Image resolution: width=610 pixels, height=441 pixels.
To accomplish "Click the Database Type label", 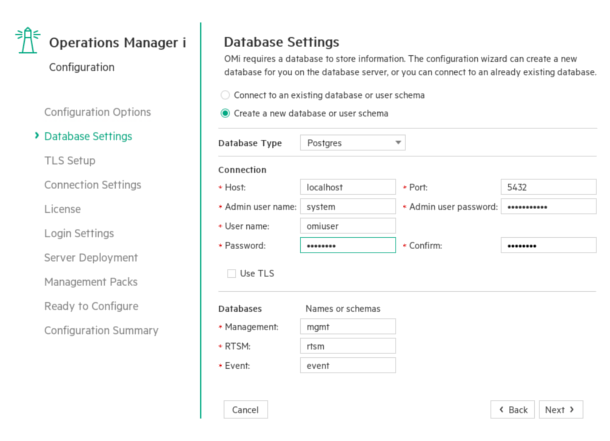I will pyautogui.click(x=250, y=143).
